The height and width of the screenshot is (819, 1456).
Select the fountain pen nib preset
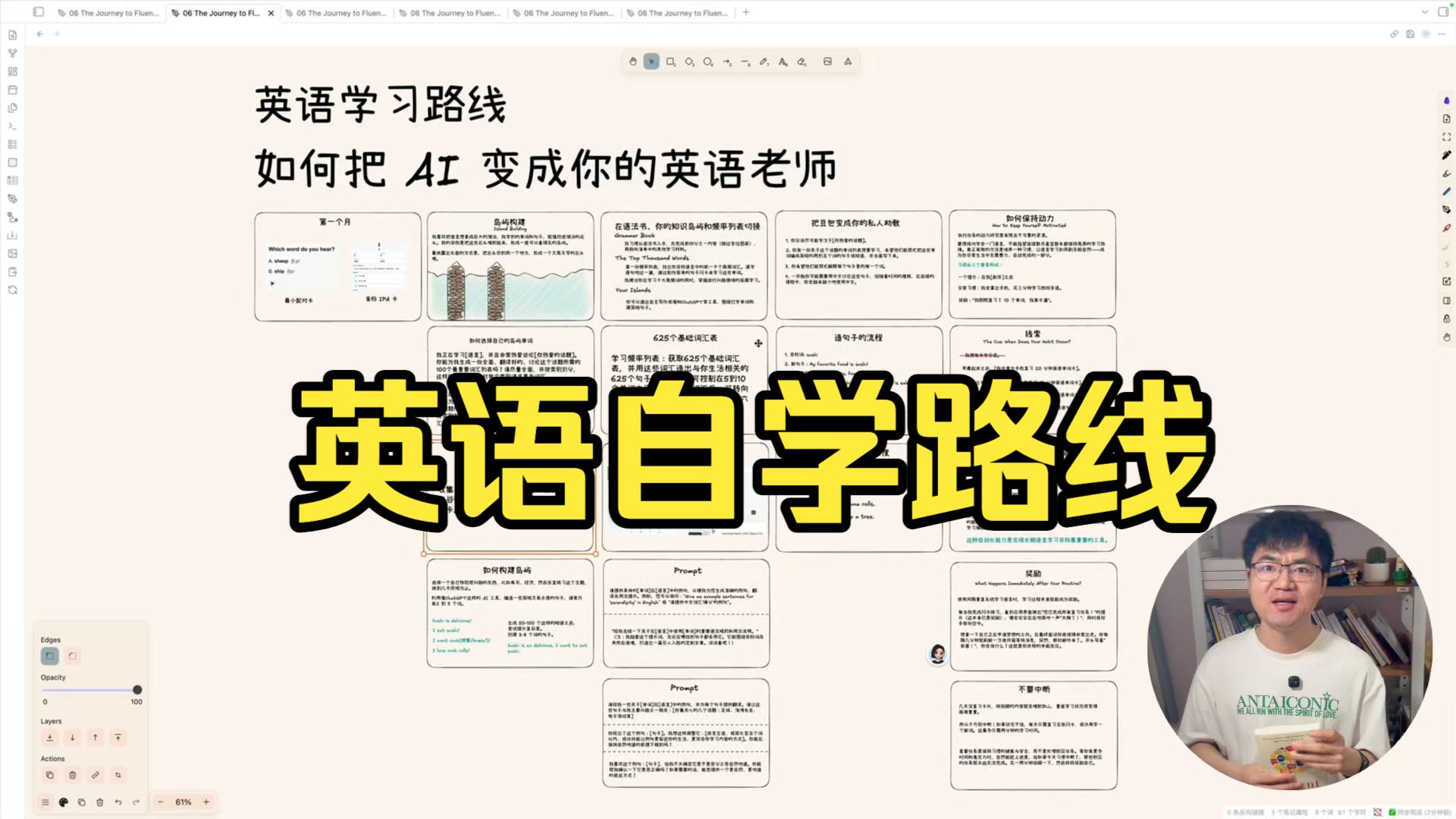coord(1446,210)
